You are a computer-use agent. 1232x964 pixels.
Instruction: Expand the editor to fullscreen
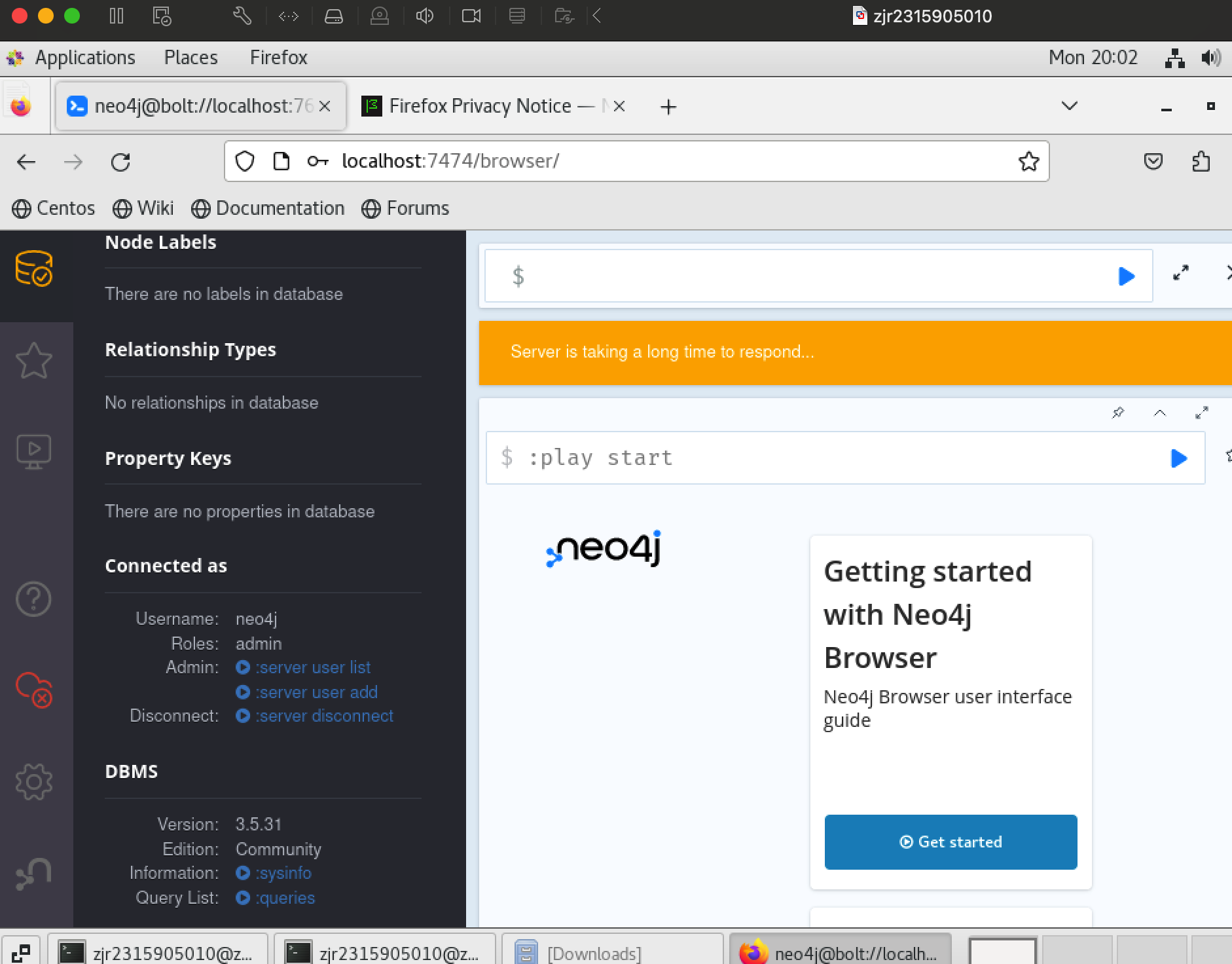coord(1181,272)
